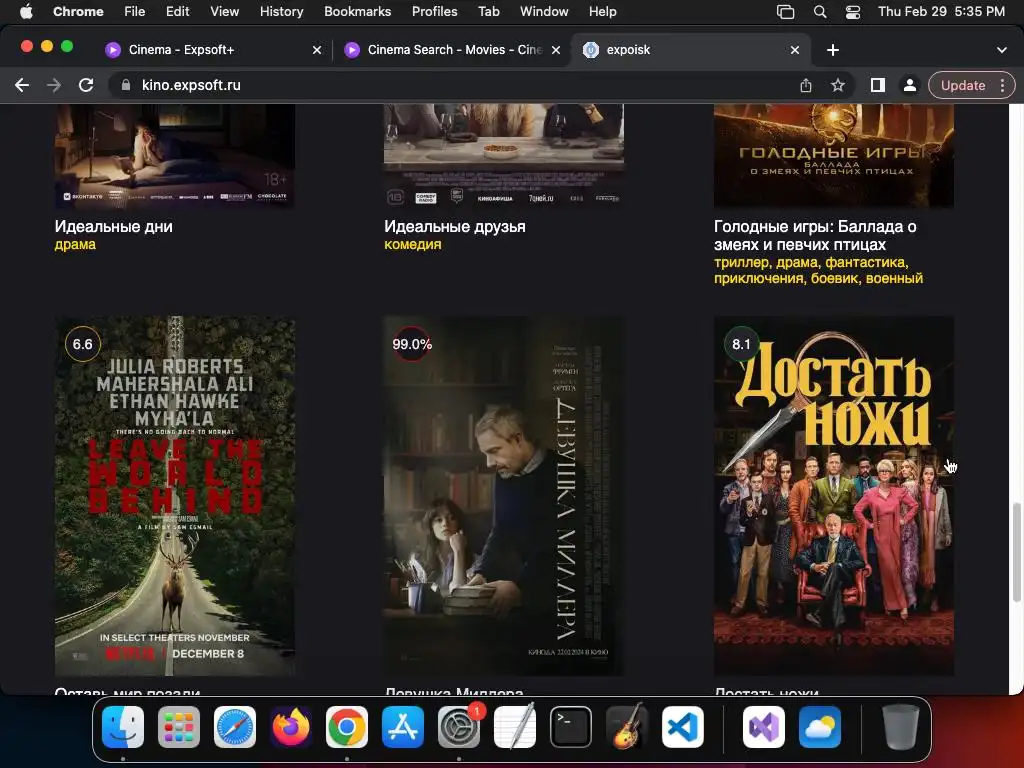1024x768 pixels.
Task: Reload the kino.expsoft.ru page
Action: [86, 85]
